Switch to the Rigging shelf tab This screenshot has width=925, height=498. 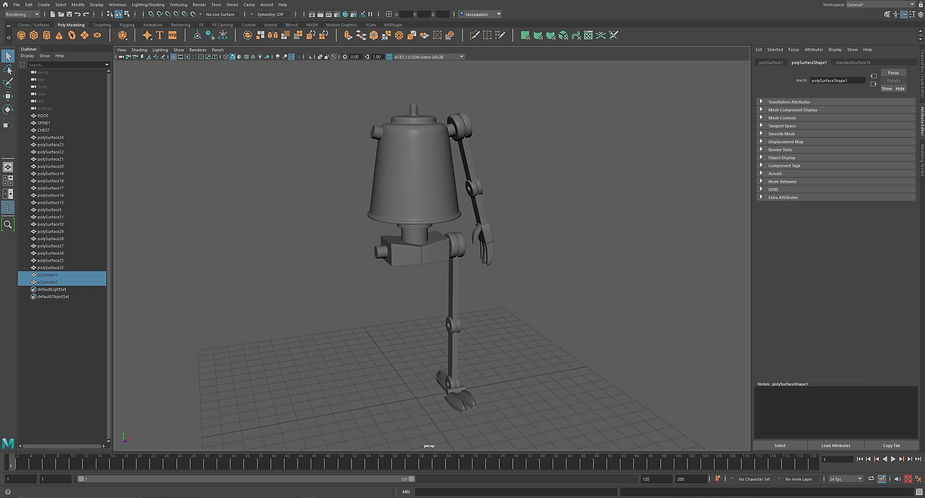[x=127, y=25]
